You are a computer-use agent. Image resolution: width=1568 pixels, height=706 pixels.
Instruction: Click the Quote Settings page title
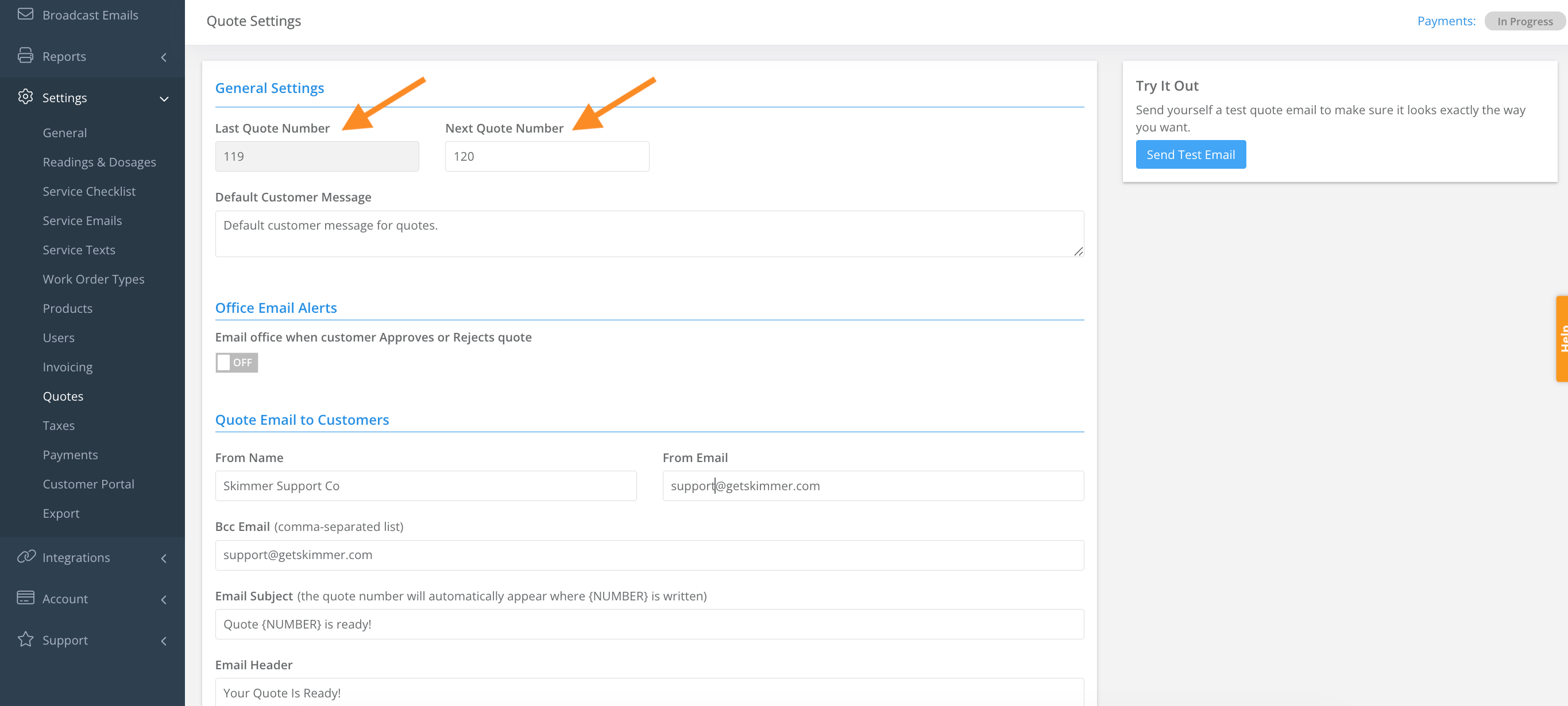pyautogui.click(x=253, y=21)
